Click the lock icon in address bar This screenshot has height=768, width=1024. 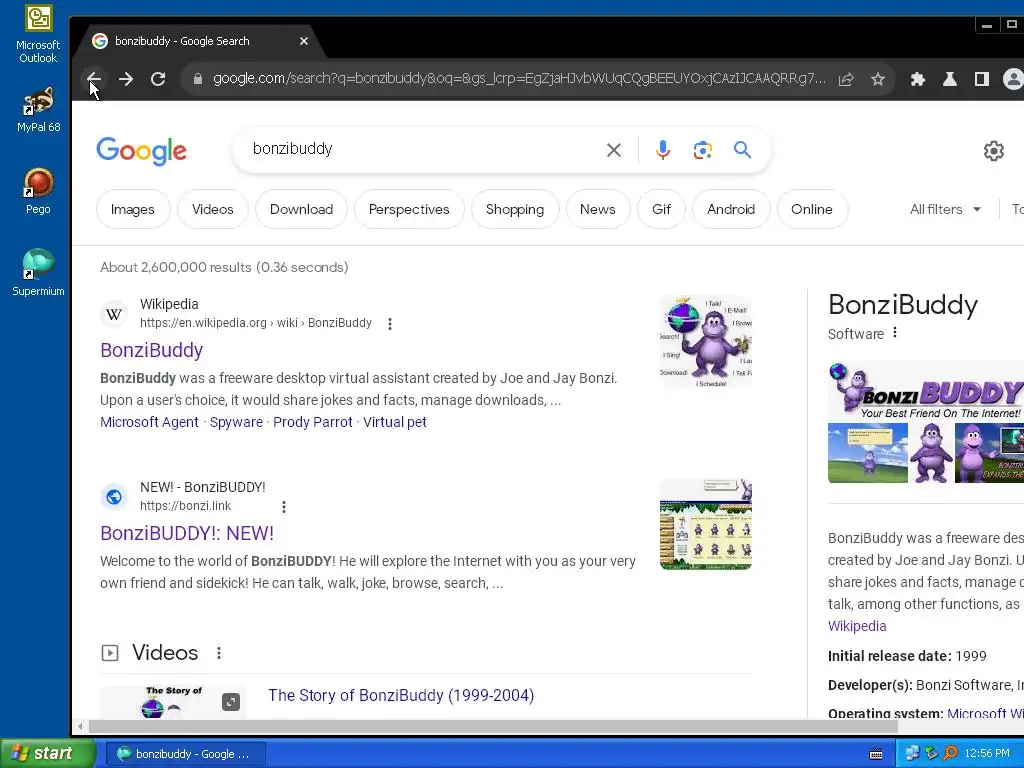point(198,79)
